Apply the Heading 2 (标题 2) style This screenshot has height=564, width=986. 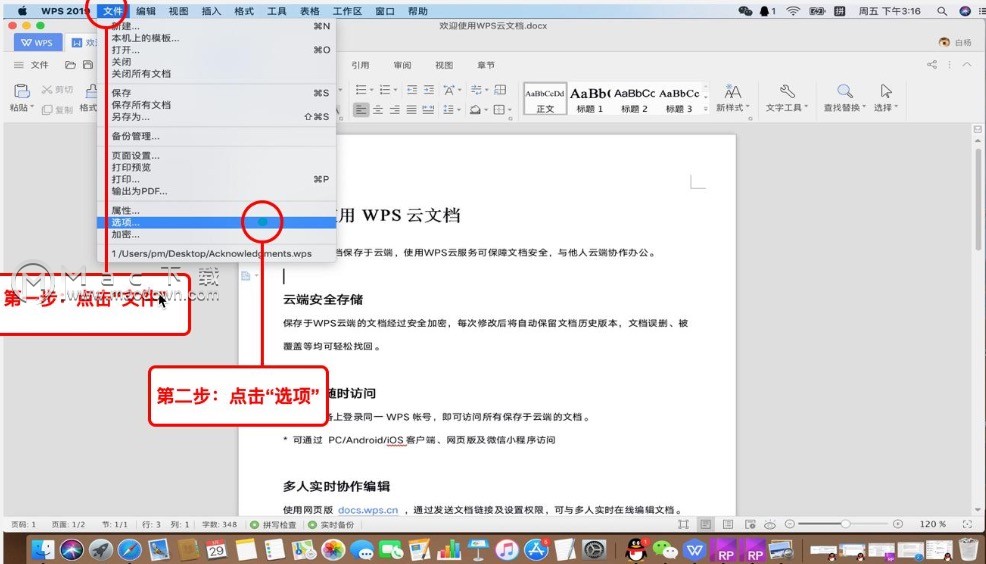634,99
